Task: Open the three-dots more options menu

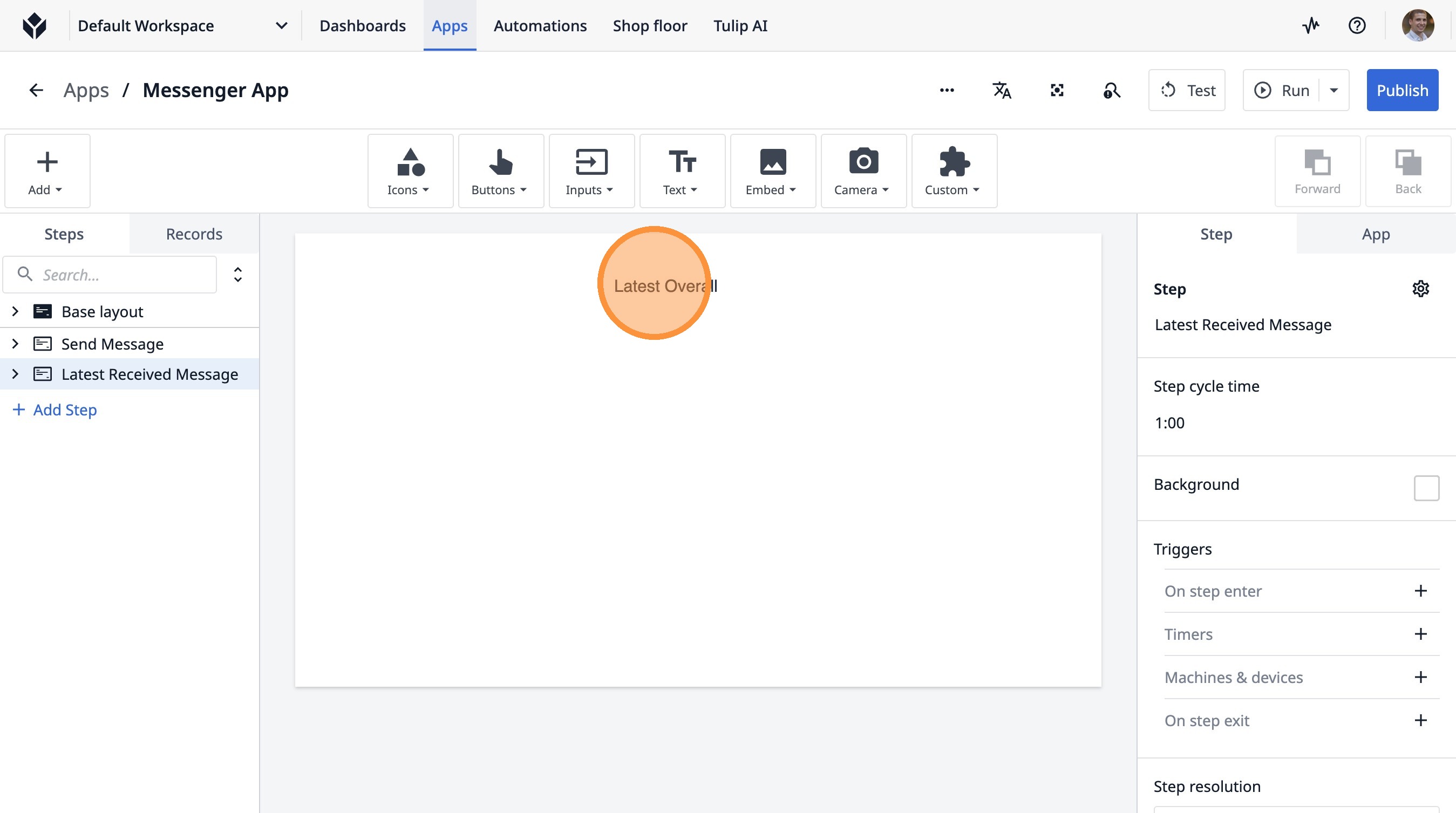Action: (x=947, y=91)
